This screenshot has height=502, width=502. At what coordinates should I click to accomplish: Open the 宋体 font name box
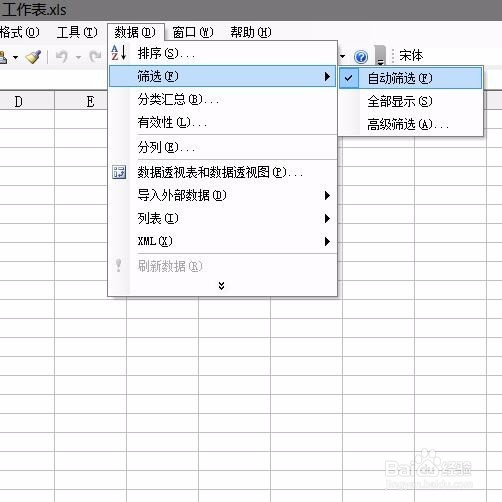pos(411,55)
